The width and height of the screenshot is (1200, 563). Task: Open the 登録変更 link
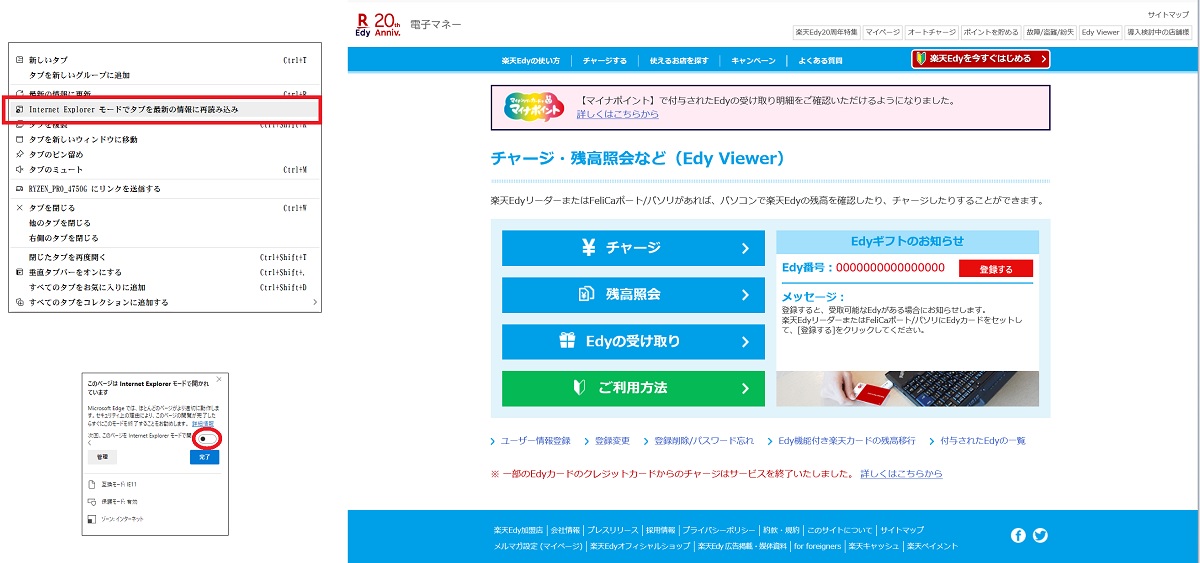point(612,441)
